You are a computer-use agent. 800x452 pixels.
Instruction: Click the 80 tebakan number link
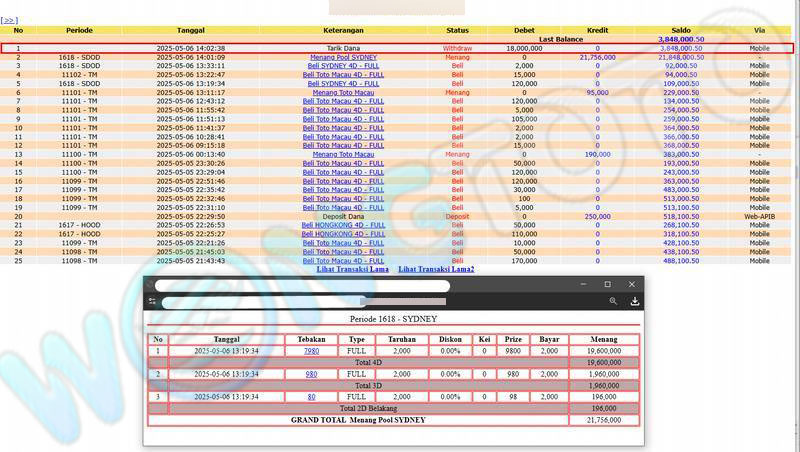click(x=311, y=396)
